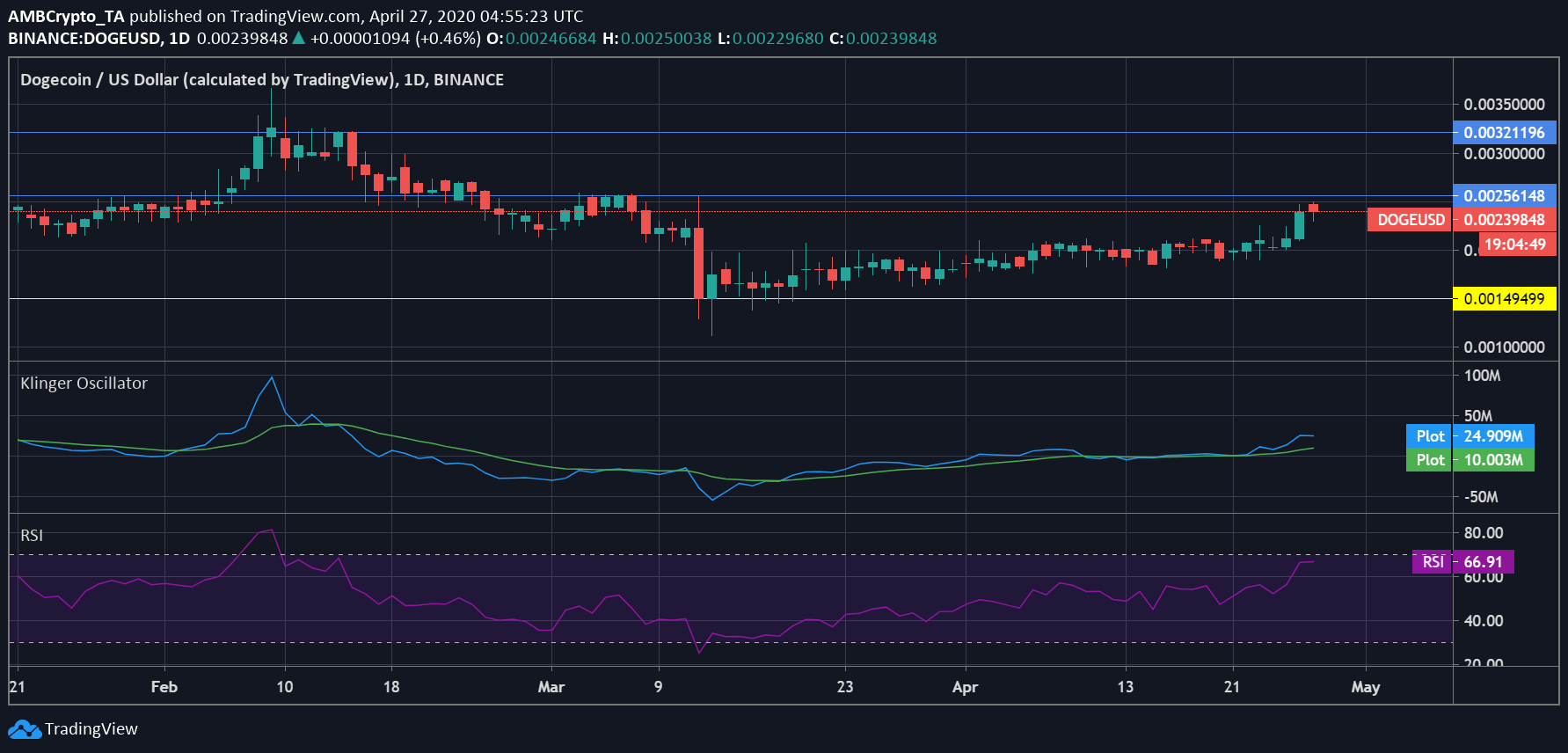Viewport: 1568px width, 753px height.
Task: Click the 100M Klinger axis label
Action: [1482, 376]
